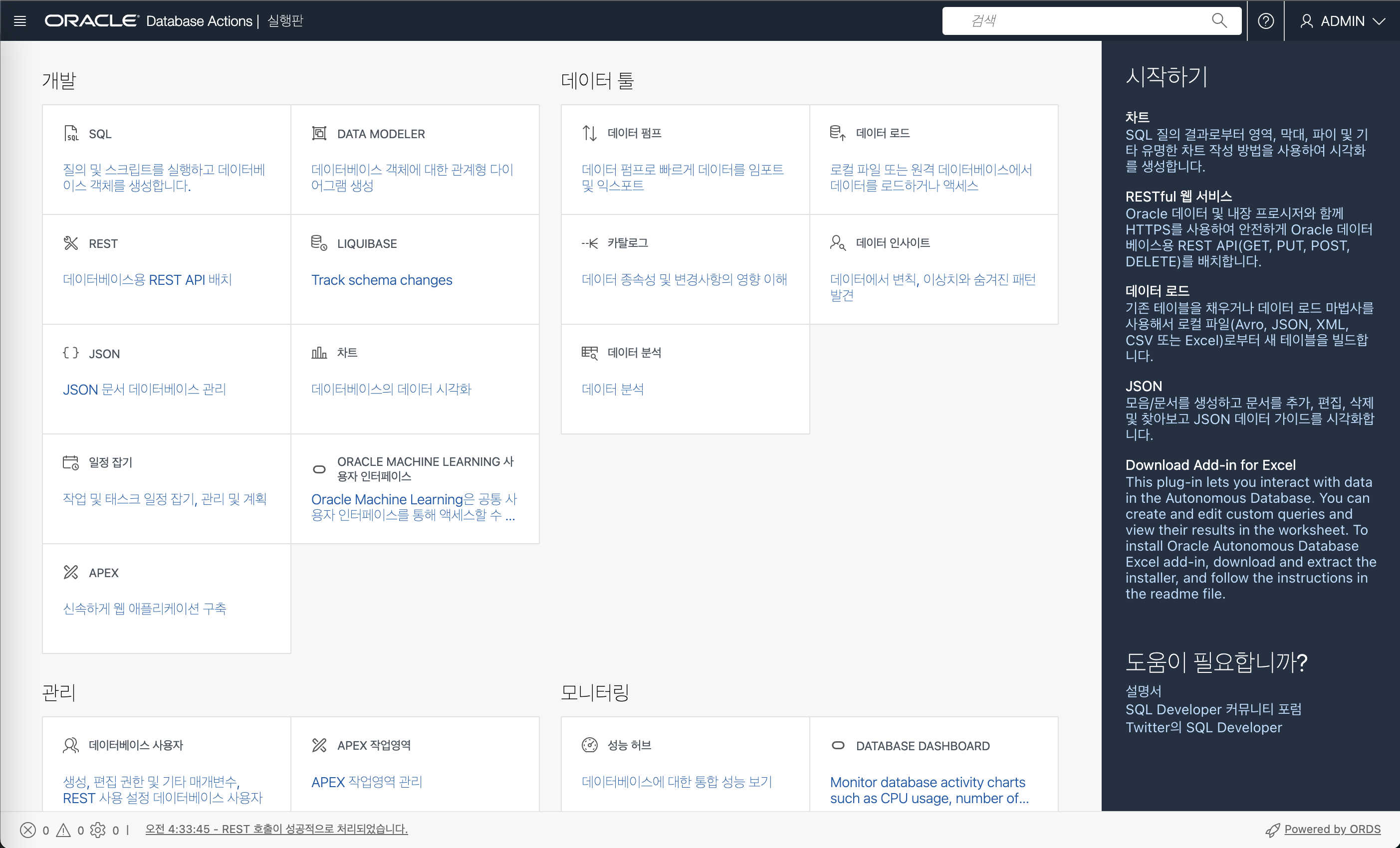Viewport: 1400px width, 848px height.
Task: Click the JSON curly braces icon
Action: tap(71, 353)
